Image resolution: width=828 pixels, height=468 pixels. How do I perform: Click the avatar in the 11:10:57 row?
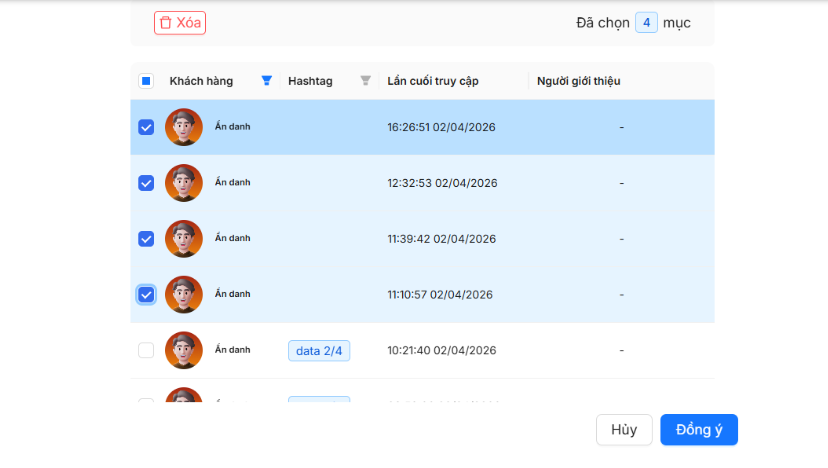(184, 294)
